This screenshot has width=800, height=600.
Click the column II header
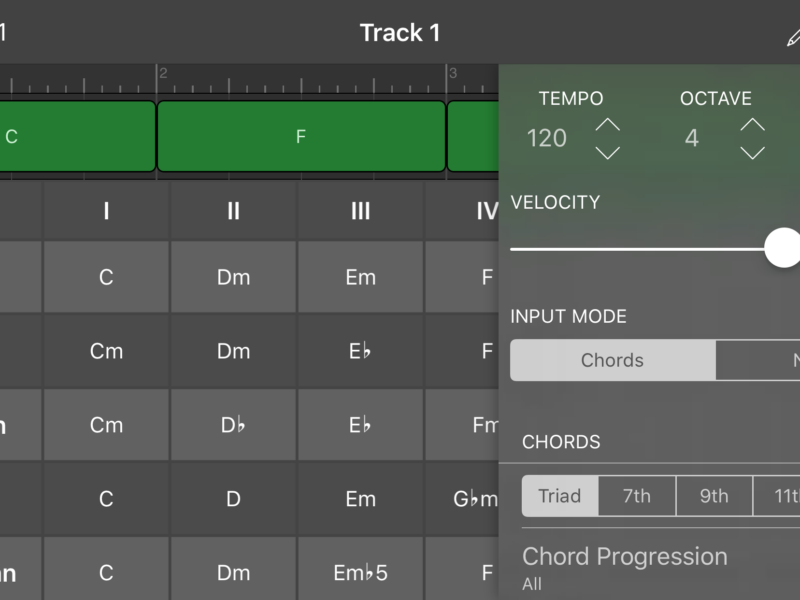tap(233, 211)
